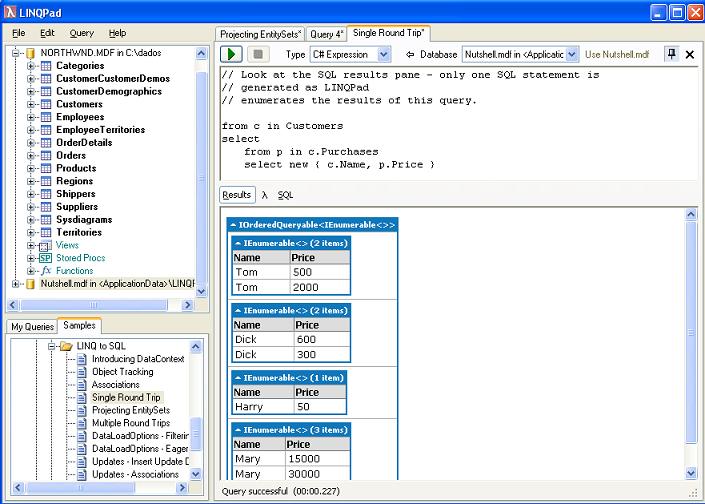Viewport: 705px width, 504px height.
Task: Run the query with the green Execute button
Action: (231, 54)
